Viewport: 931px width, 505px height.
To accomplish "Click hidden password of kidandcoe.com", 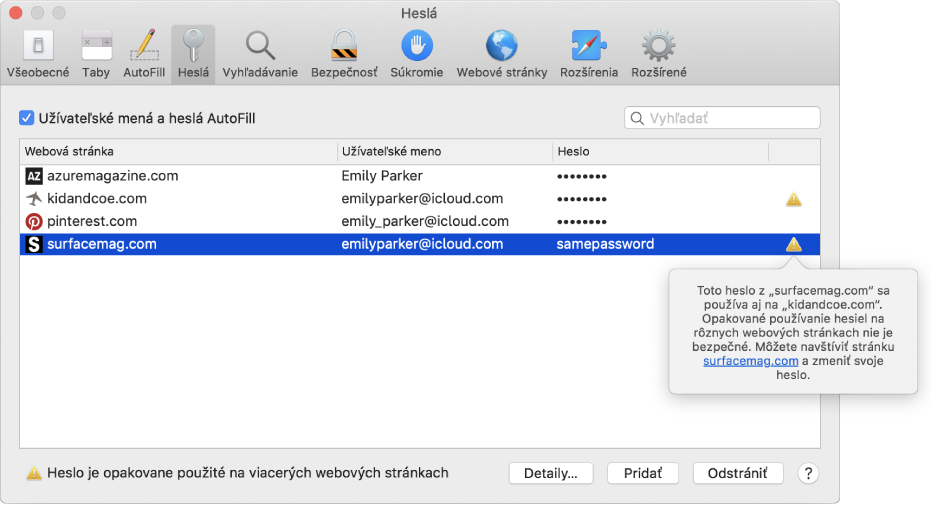I will click(581, 199).
